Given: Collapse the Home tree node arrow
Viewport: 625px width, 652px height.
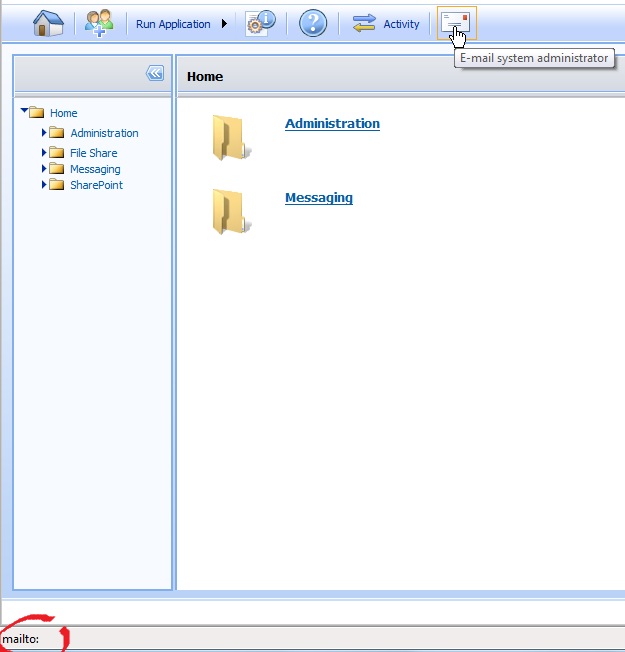Looking at the screenshot, I should [x=24, y=112].
